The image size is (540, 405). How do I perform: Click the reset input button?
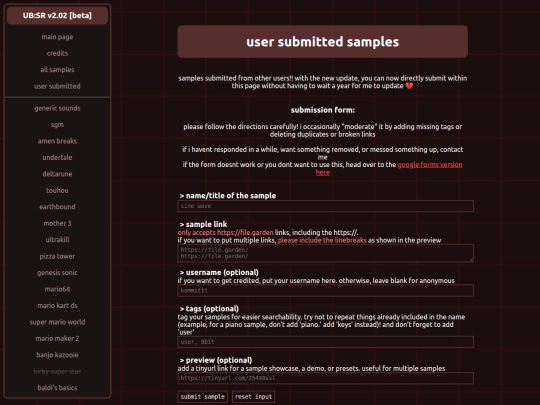[x=253, y=396]
